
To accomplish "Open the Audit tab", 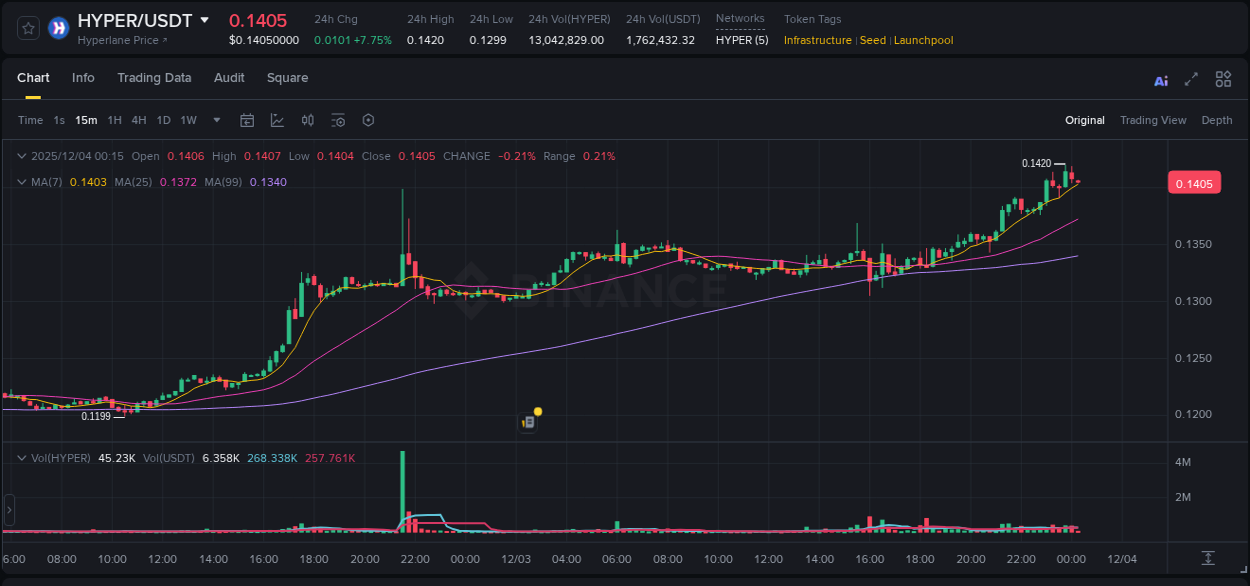I will pyautogui.click(x=229, y=78).
